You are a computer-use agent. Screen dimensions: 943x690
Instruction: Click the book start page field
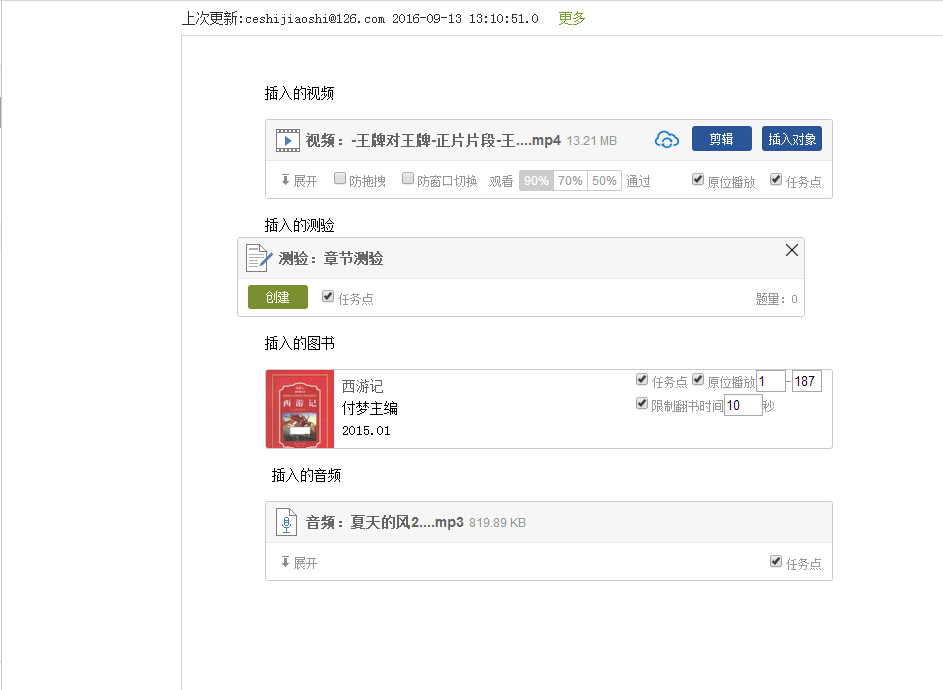(x=771, y=381)
